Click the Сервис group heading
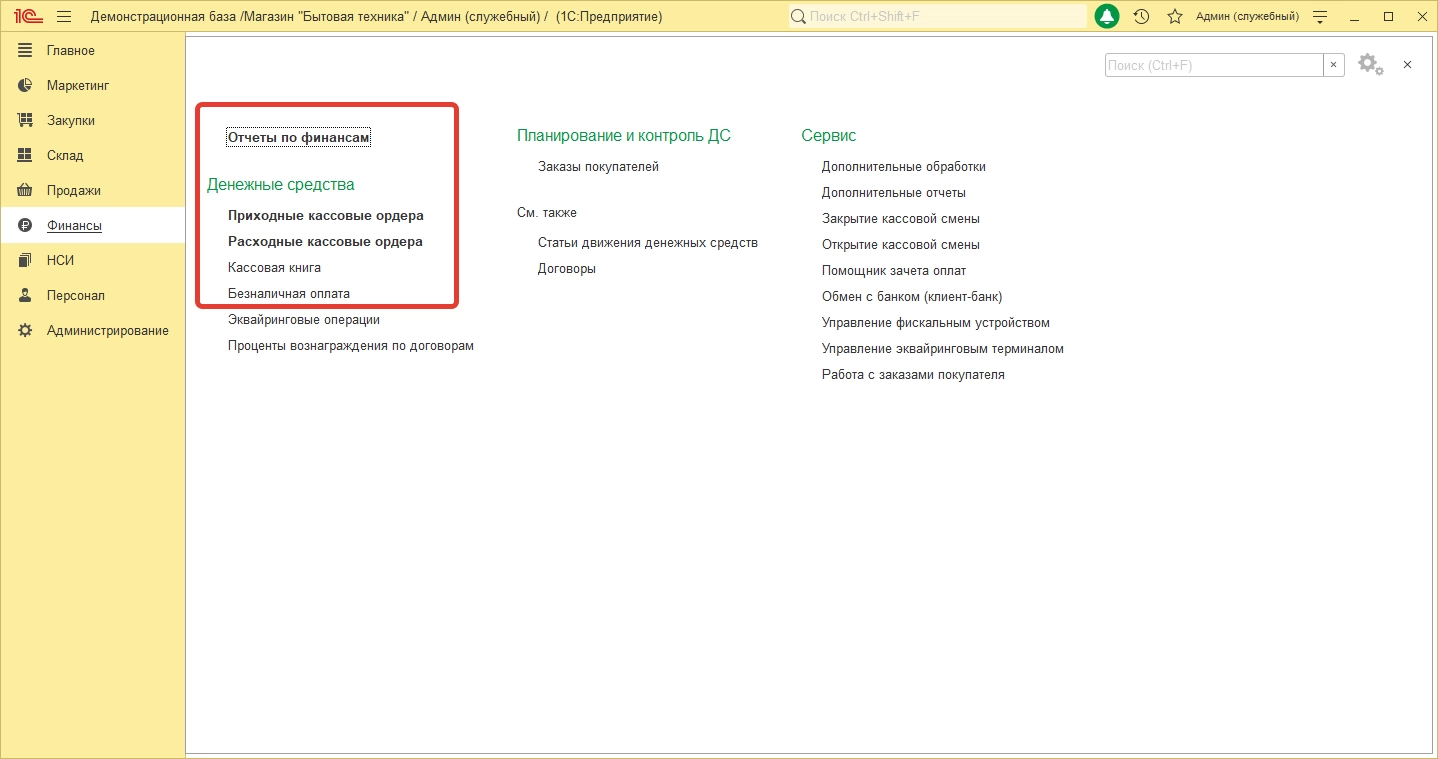The width and height of the screenshot is (1438, 759). [829, 136]
